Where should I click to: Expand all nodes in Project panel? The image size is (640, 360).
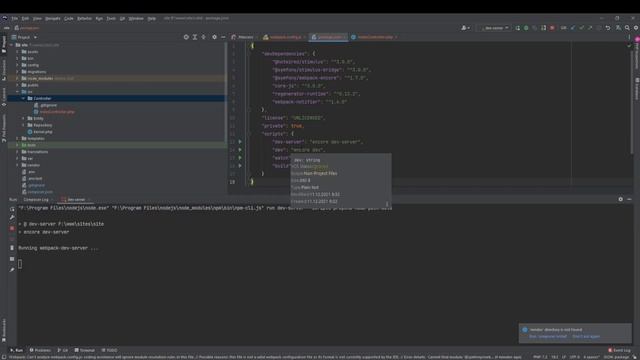195,37
